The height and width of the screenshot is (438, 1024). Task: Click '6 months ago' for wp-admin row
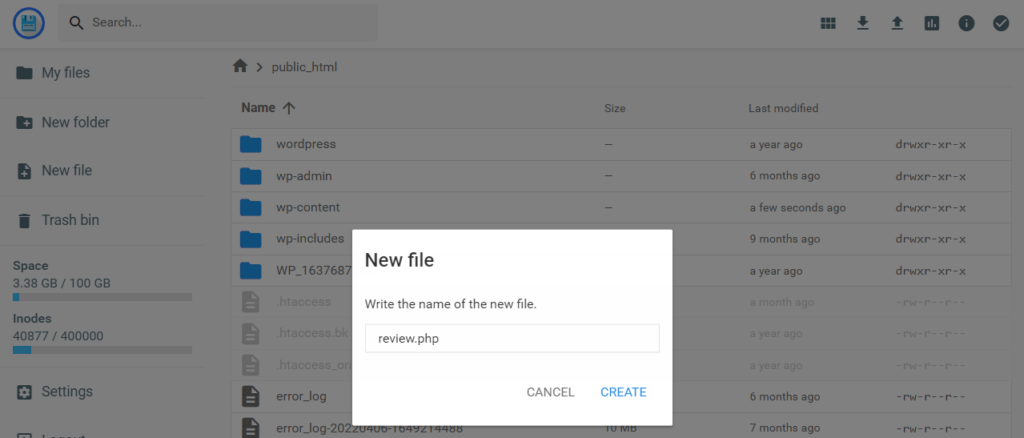(784, 176)
